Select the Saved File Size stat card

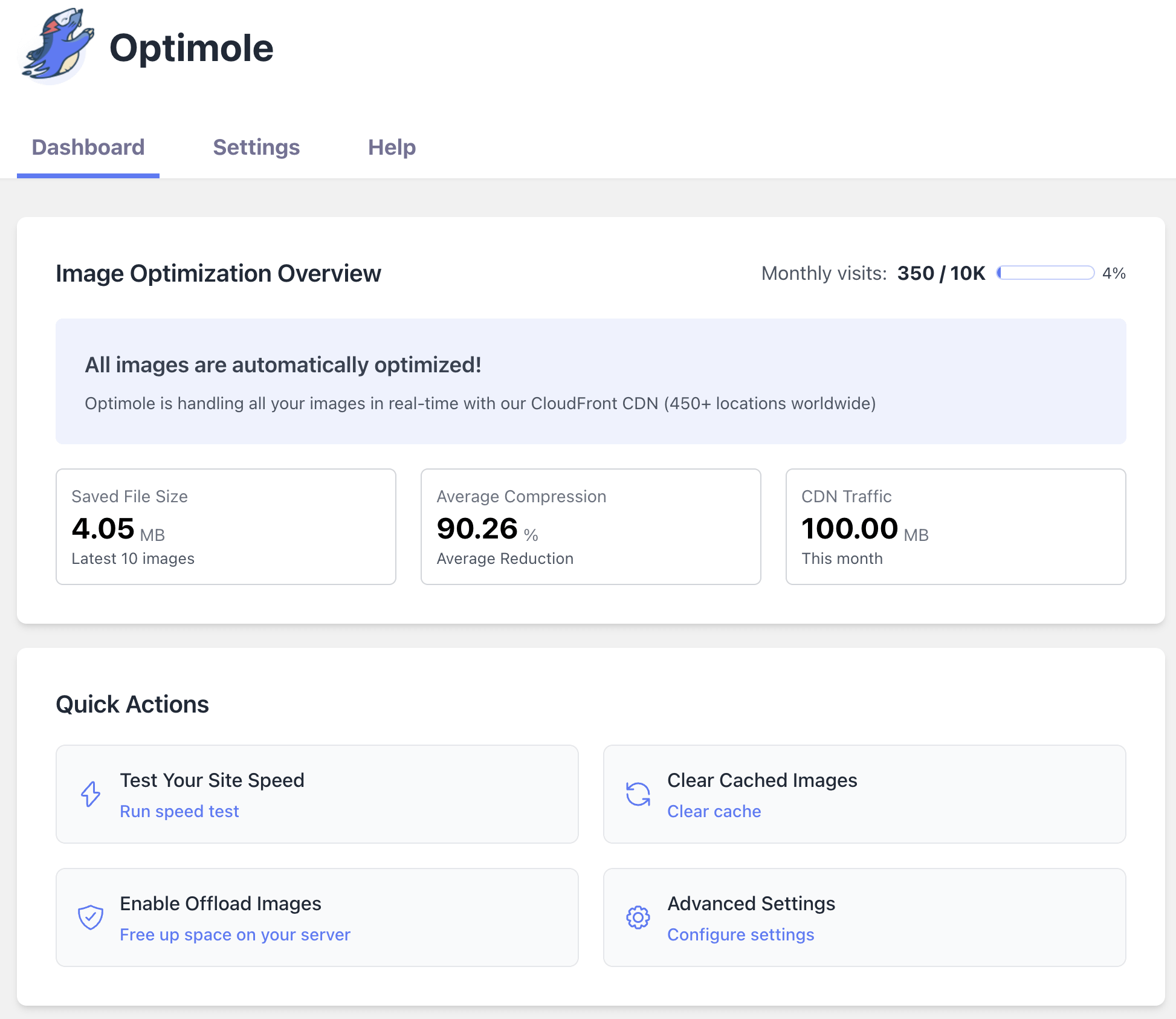click(226, 526)
